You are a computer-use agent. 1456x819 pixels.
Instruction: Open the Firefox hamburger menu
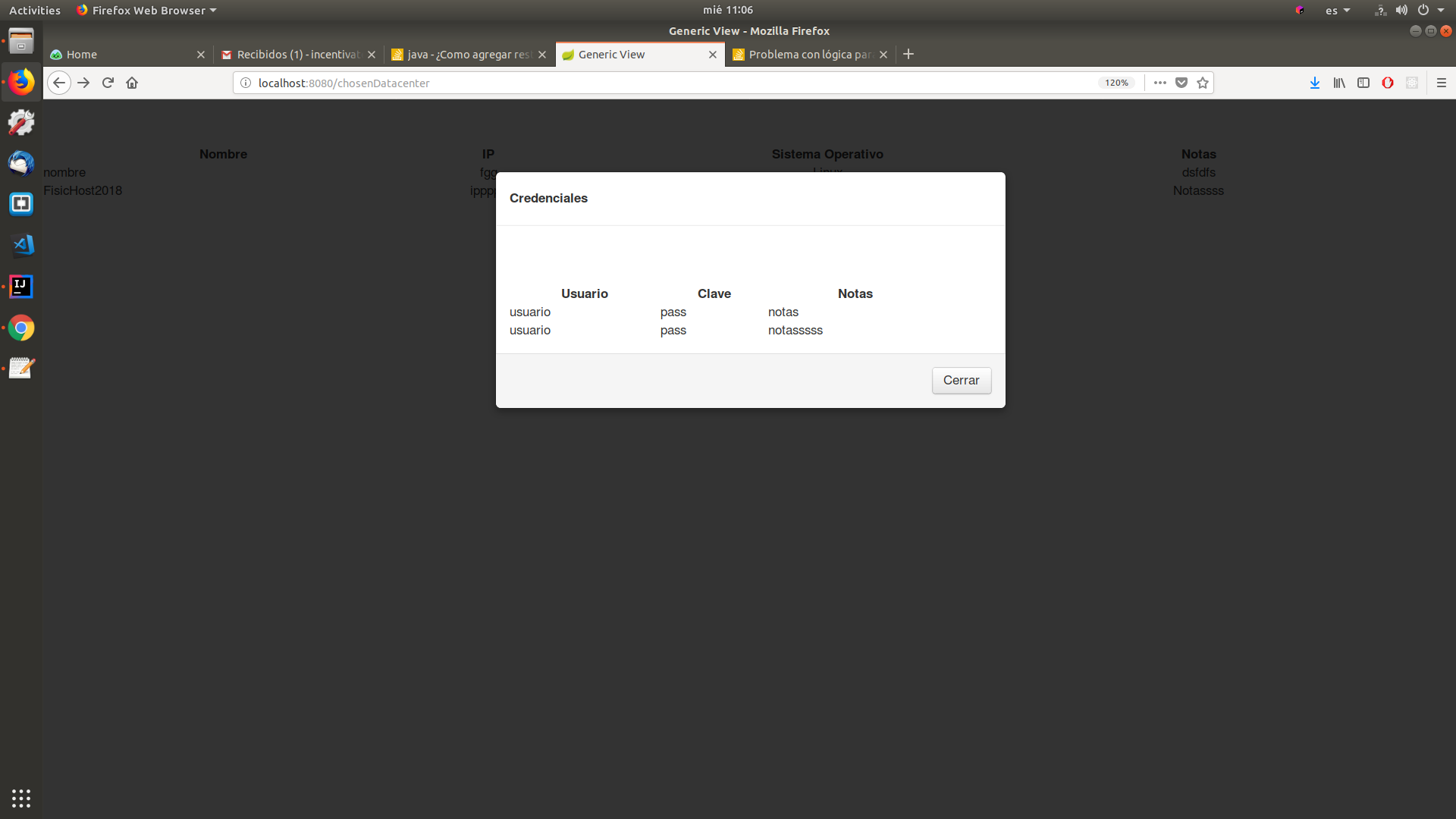(1442, 83)
